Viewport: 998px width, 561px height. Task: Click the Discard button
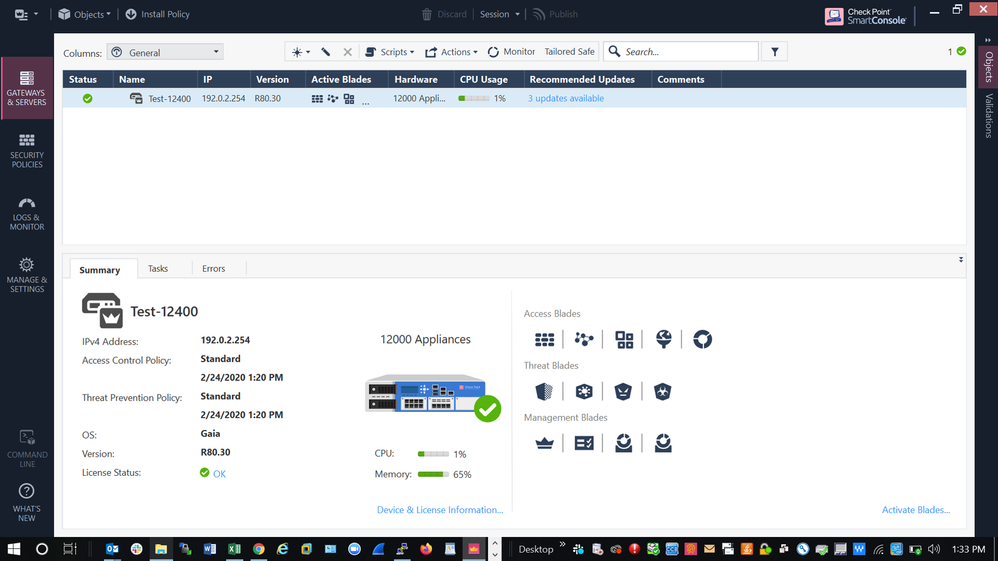pyautogui.click(x=444, y=14)
